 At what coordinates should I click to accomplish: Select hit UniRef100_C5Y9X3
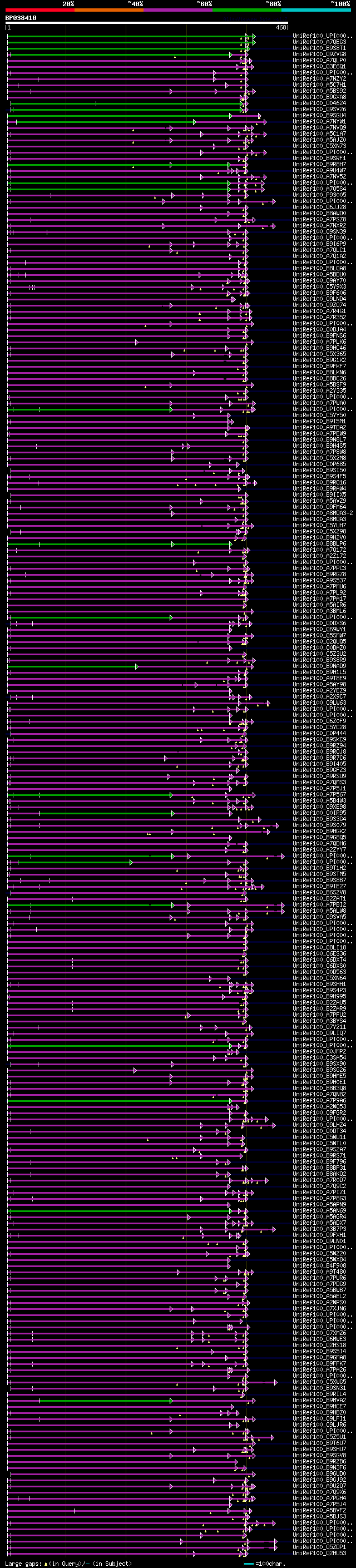(x=319, y=286)
